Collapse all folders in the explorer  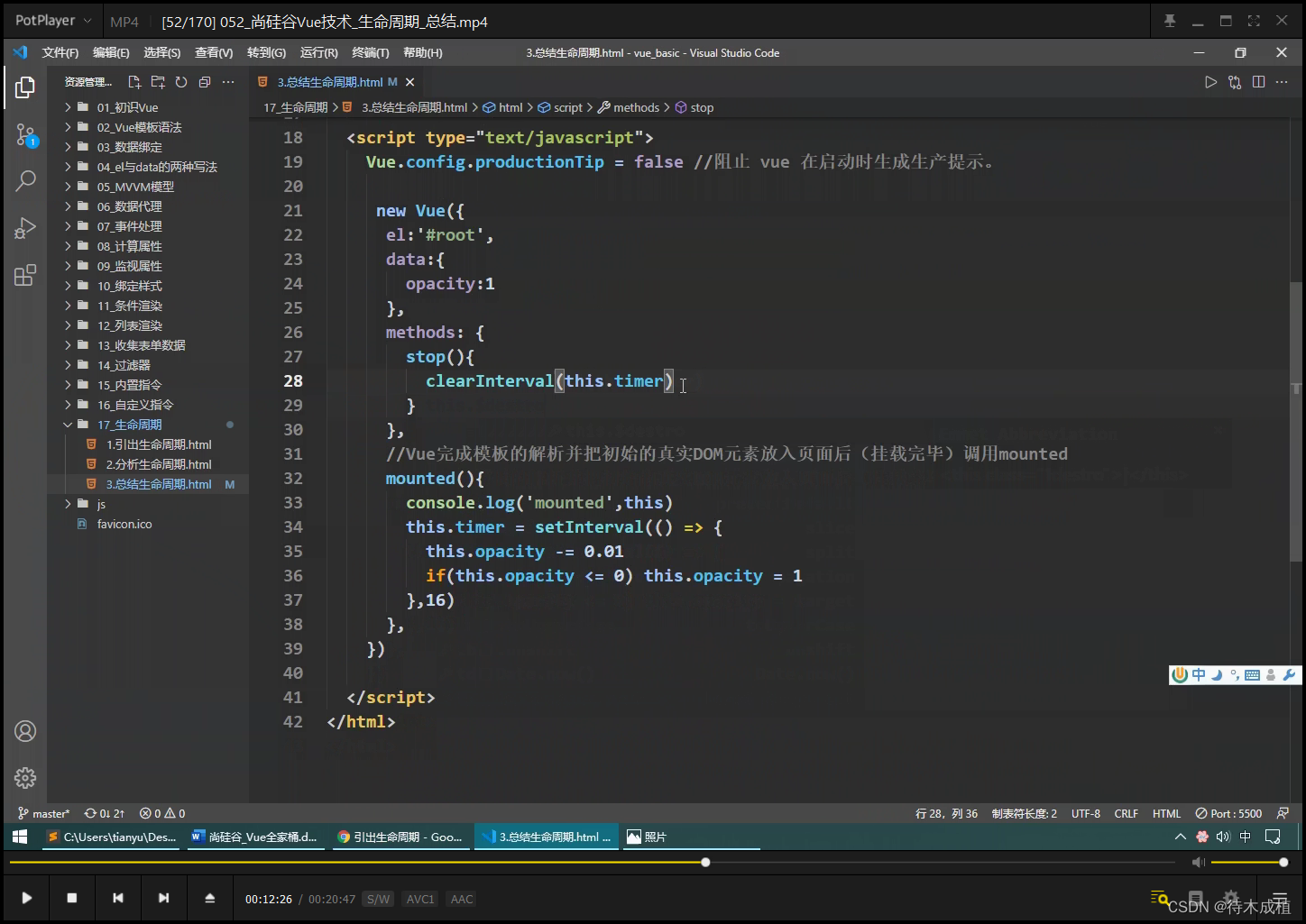point(205,82)
